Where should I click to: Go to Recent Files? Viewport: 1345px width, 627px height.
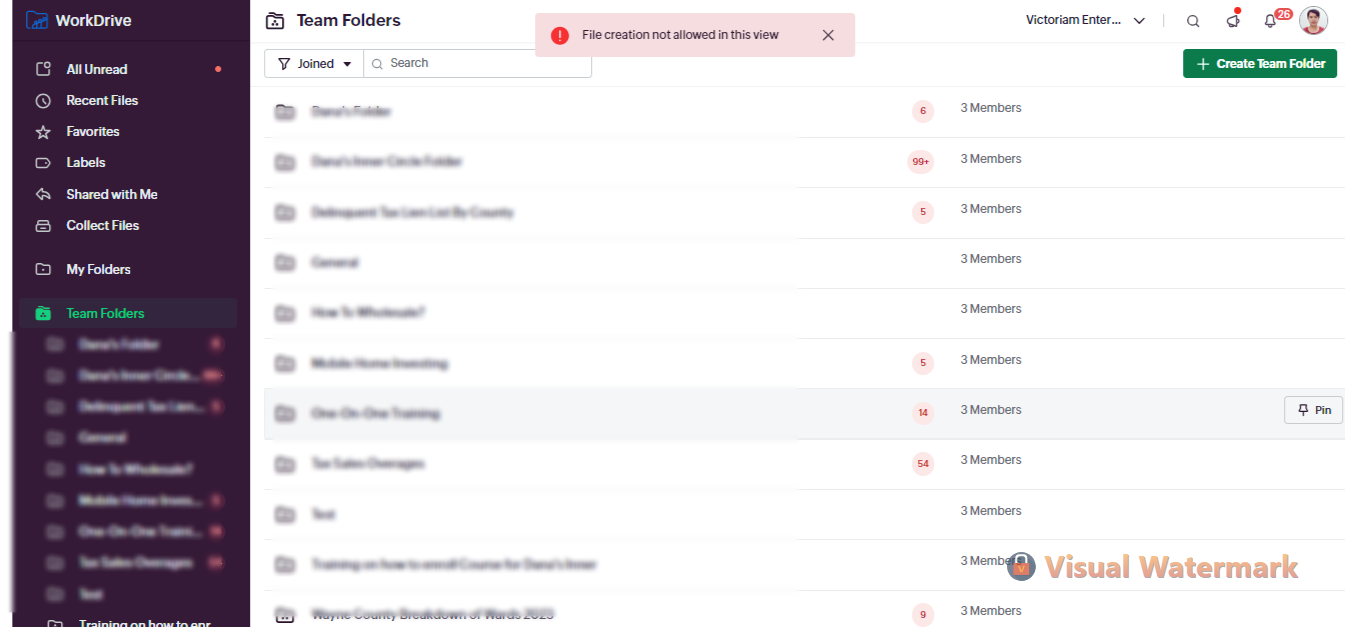click(x=101, y=100)
